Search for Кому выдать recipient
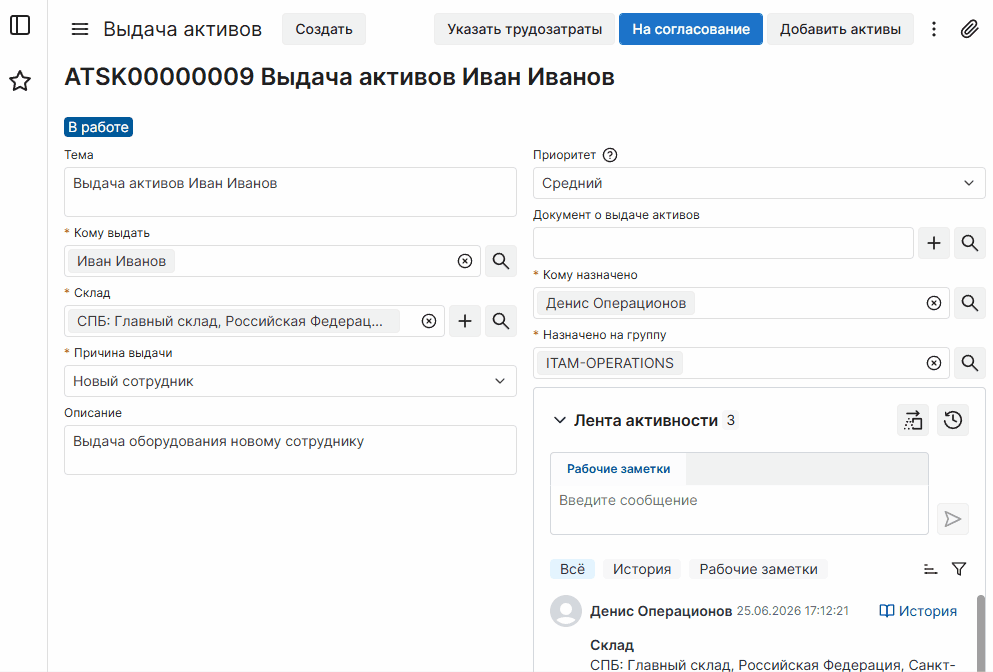The image size is (993, 672). coord(501,261)
